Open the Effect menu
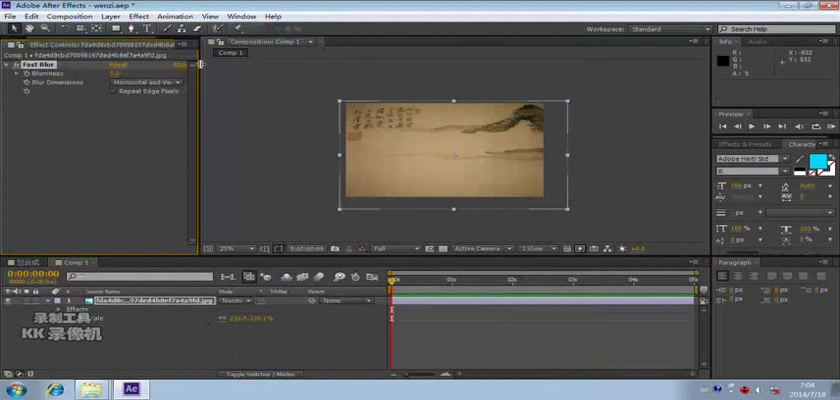 tap(139, 17)
